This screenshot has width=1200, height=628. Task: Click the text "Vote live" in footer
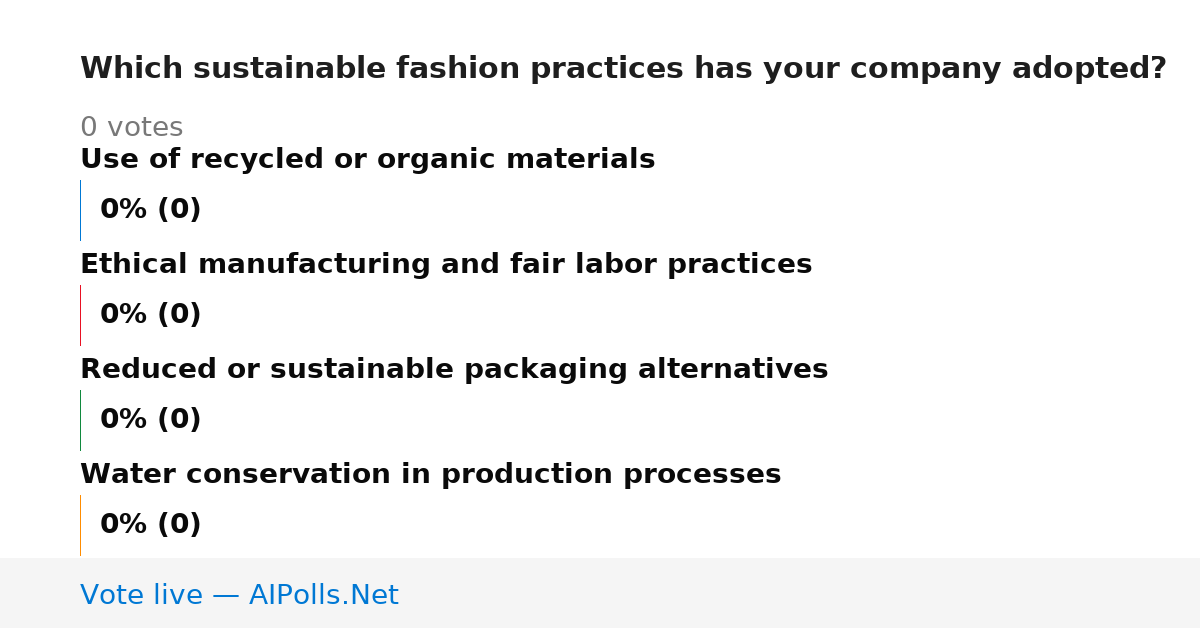pos(141,595)
